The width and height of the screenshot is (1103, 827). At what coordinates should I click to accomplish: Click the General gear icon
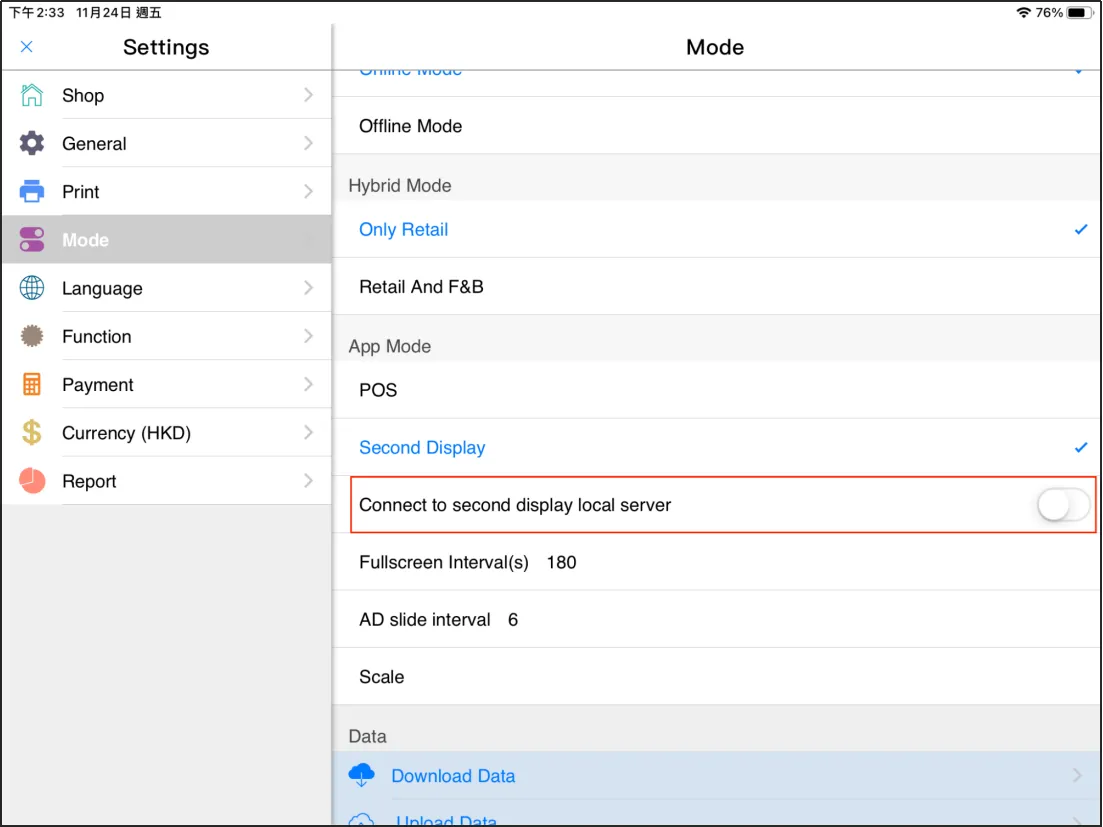point(32,143)
